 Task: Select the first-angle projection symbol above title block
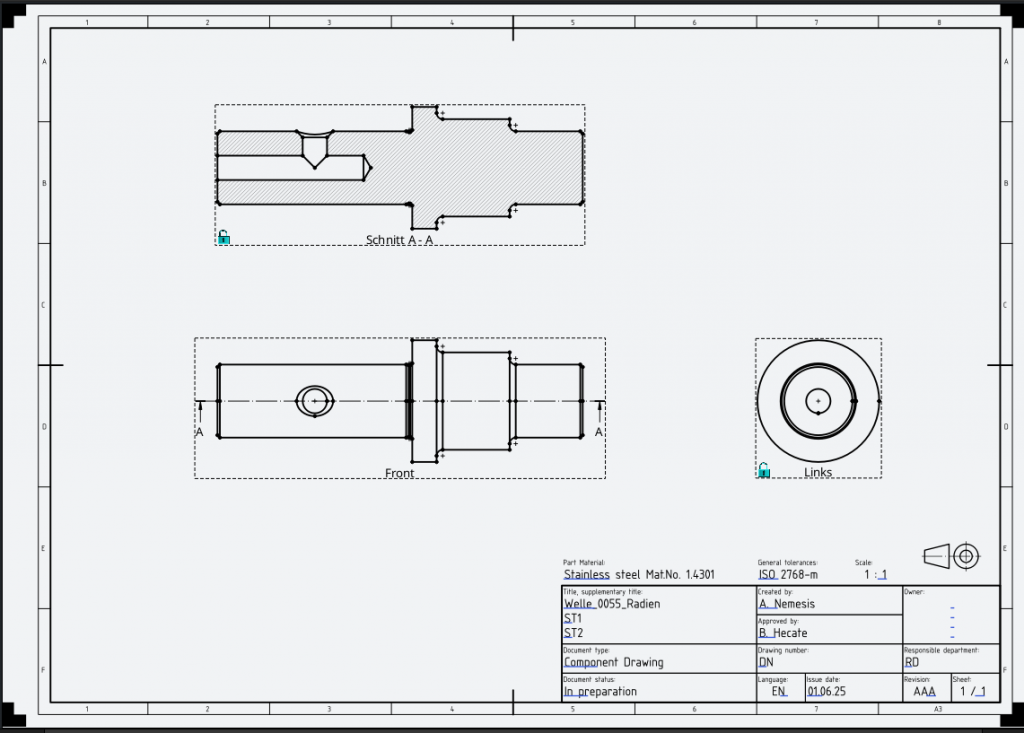point(951,556)
